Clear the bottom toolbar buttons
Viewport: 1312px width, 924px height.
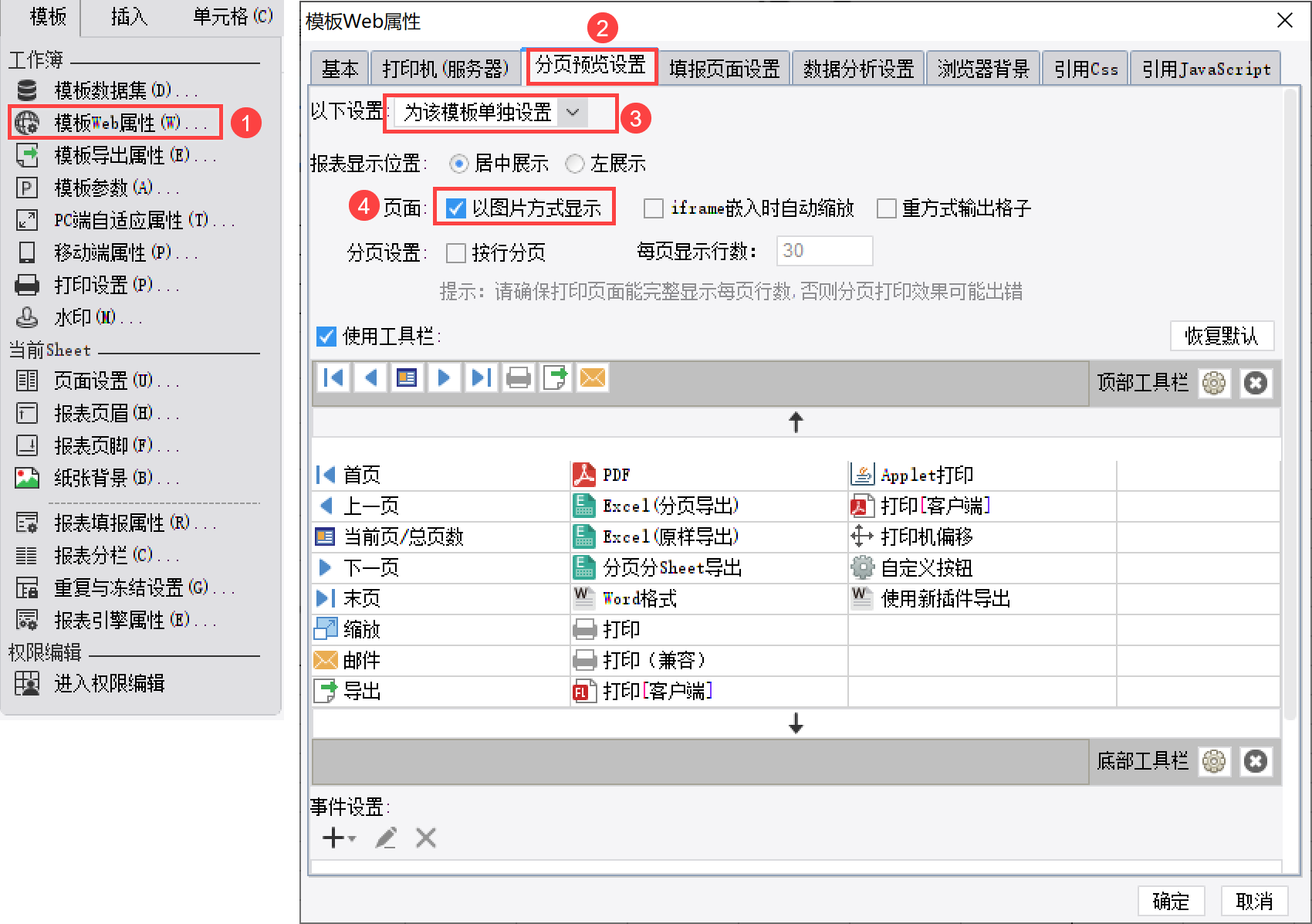(1256, 761)
